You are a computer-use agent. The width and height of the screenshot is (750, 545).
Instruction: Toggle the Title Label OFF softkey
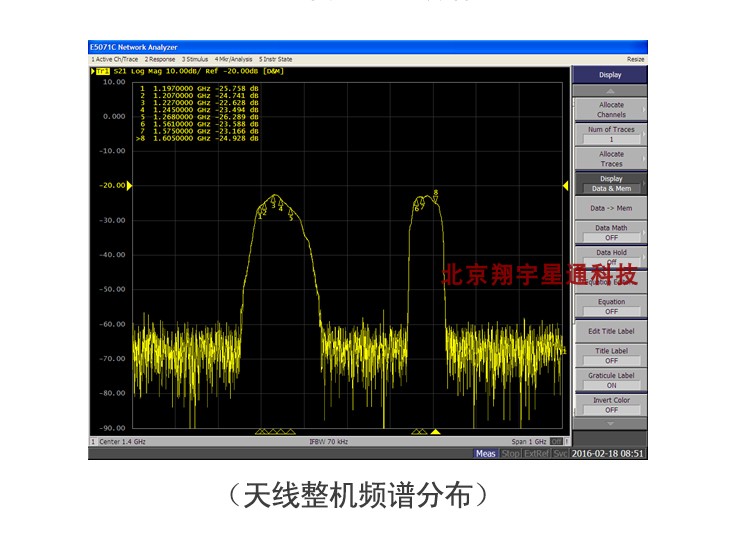[x=610, y=356]
